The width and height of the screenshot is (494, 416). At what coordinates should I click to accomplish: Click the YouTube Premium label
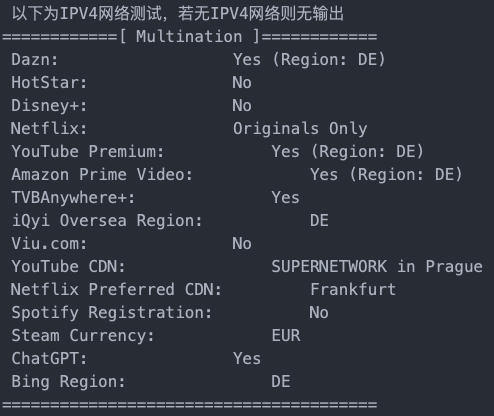point(88,152)
